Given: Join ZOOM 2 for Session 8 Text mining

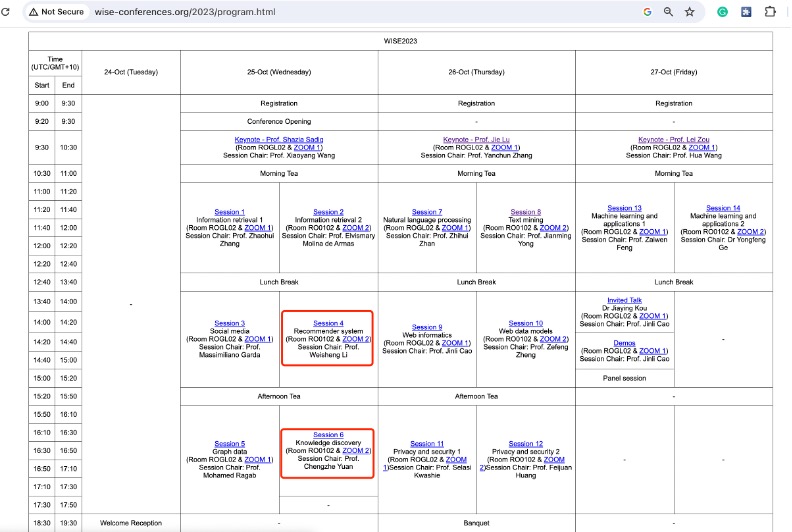Looking at the screenshot, I should click(553, 228).
